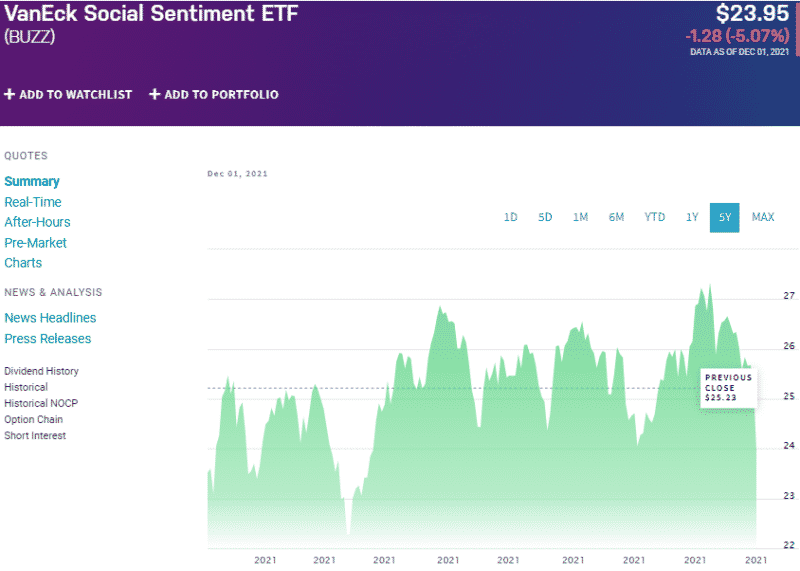
Task: Click the Previous Close $25.23 tooltip
Action: (x=728, y=388)
